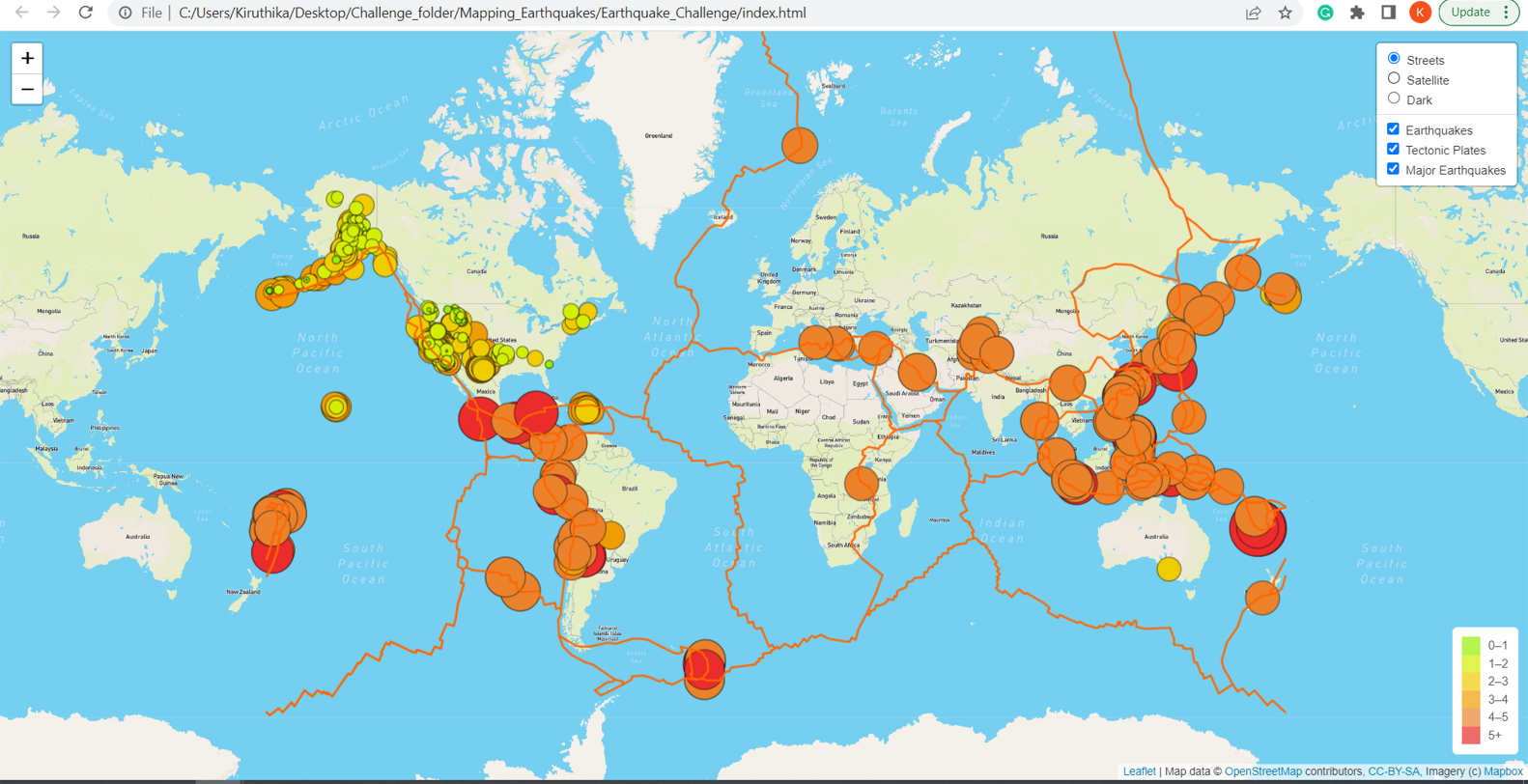Zoom out using the minus button
The height and width of the screenshot is (784, 1528).
coord(27,89)
